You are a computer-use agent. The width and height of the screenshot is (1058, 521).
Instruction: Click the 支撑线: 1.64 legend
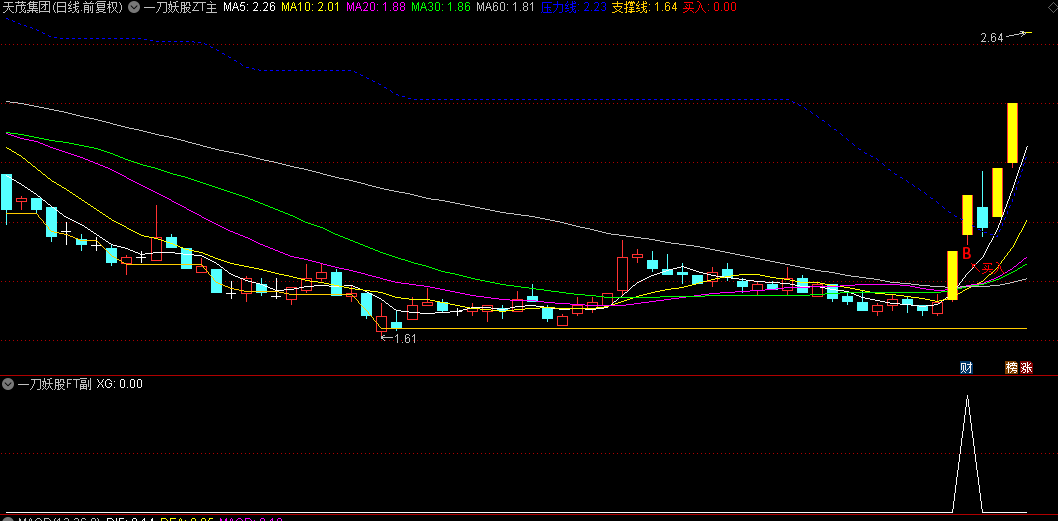[x=644, y=7]
